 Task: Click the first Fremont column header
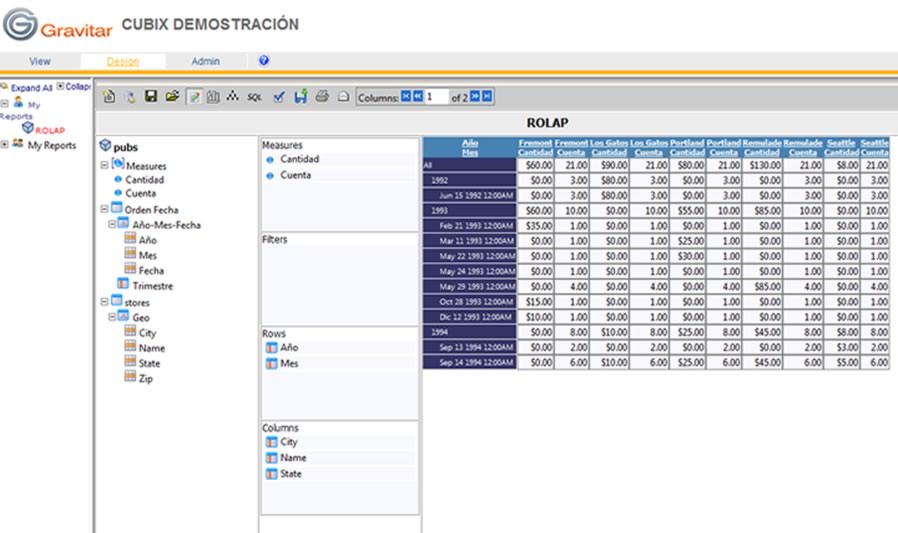tap(535, 143)
